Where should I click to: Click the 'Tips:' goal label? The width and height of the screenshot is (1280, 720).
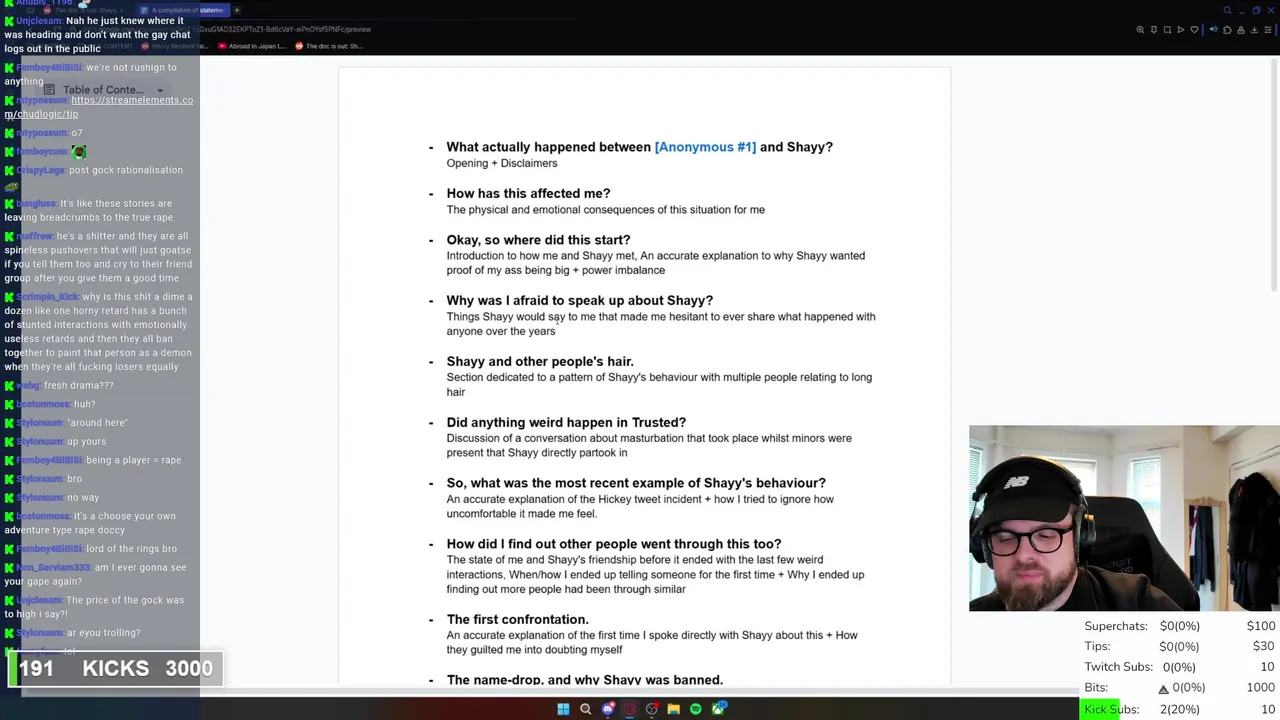click(1096, 646)
